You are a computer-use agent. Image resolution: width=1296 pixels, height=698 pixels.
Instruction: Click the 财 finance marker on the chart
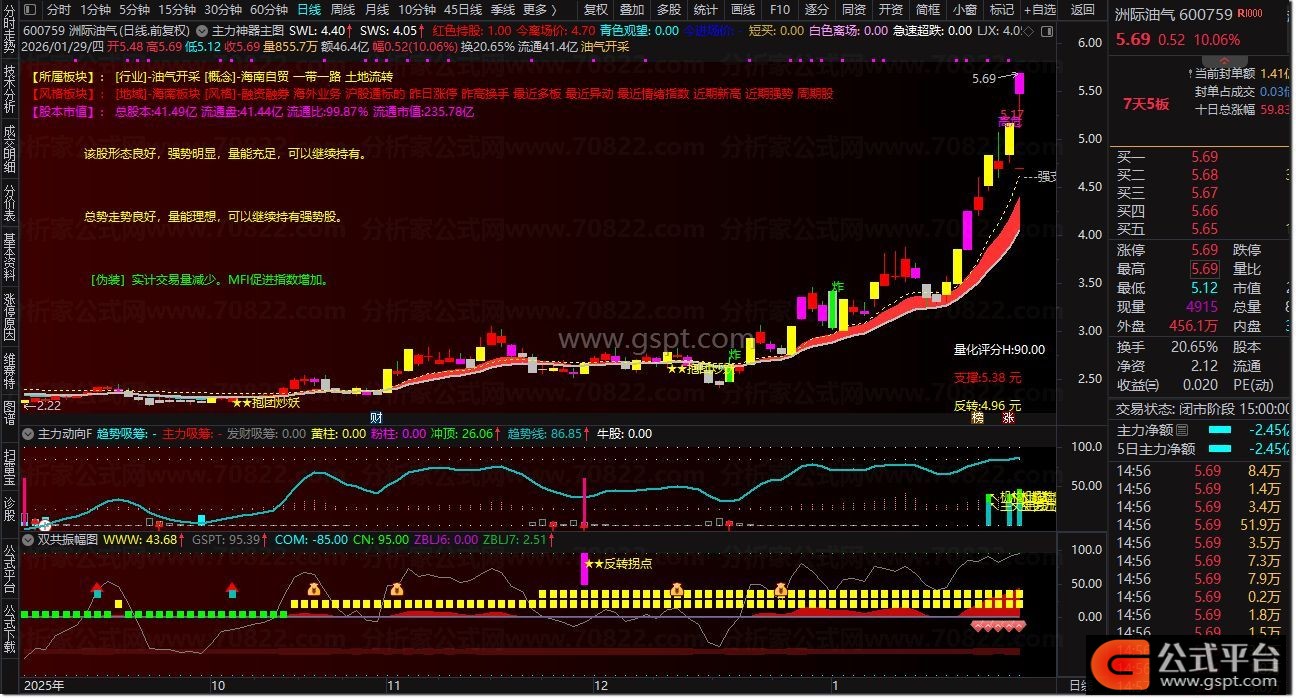tap(376, 417)
